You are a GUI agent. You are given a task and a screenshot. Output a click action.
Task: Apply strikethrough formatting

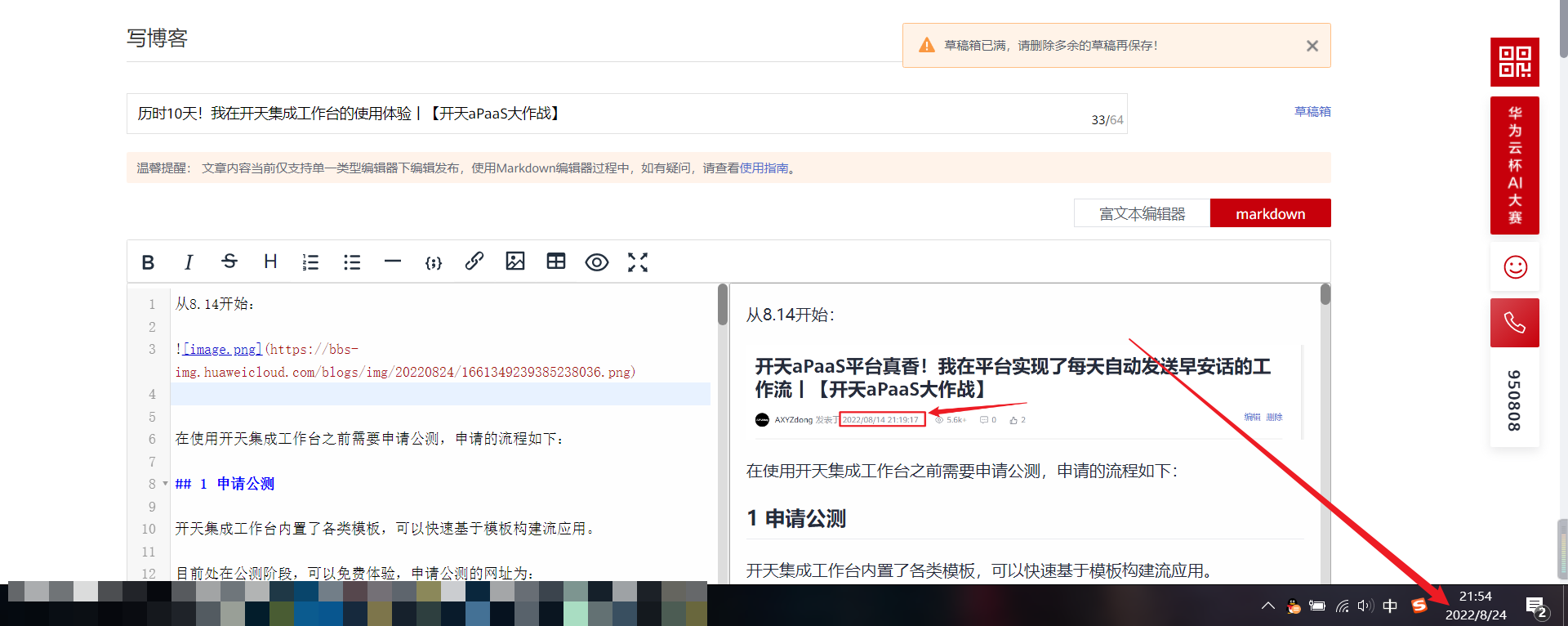[229, 262]
